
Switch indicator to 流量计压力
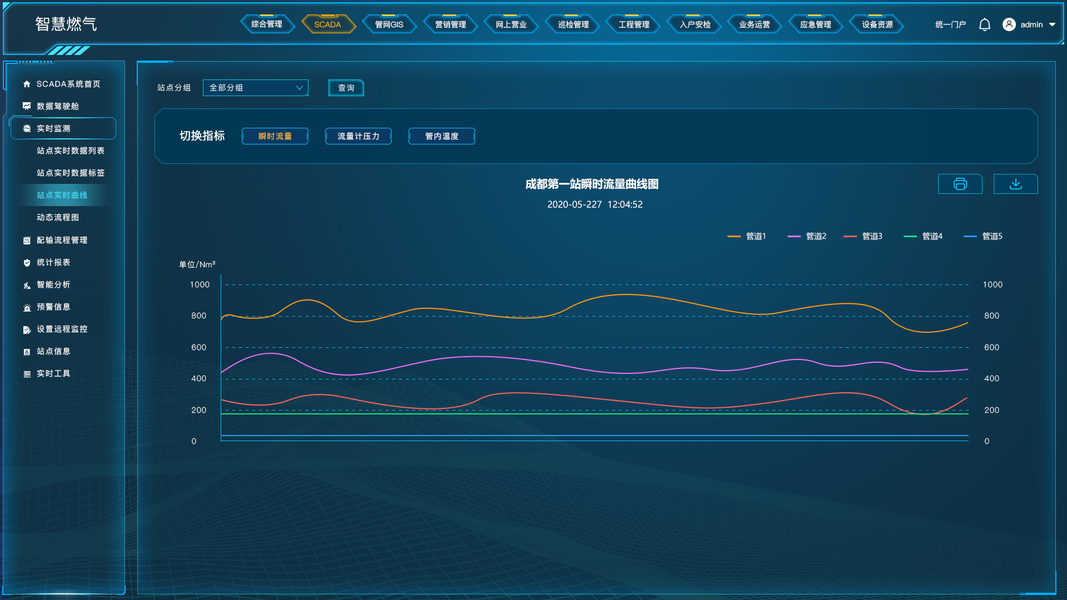pyautogui.click(x=358, y=136)
